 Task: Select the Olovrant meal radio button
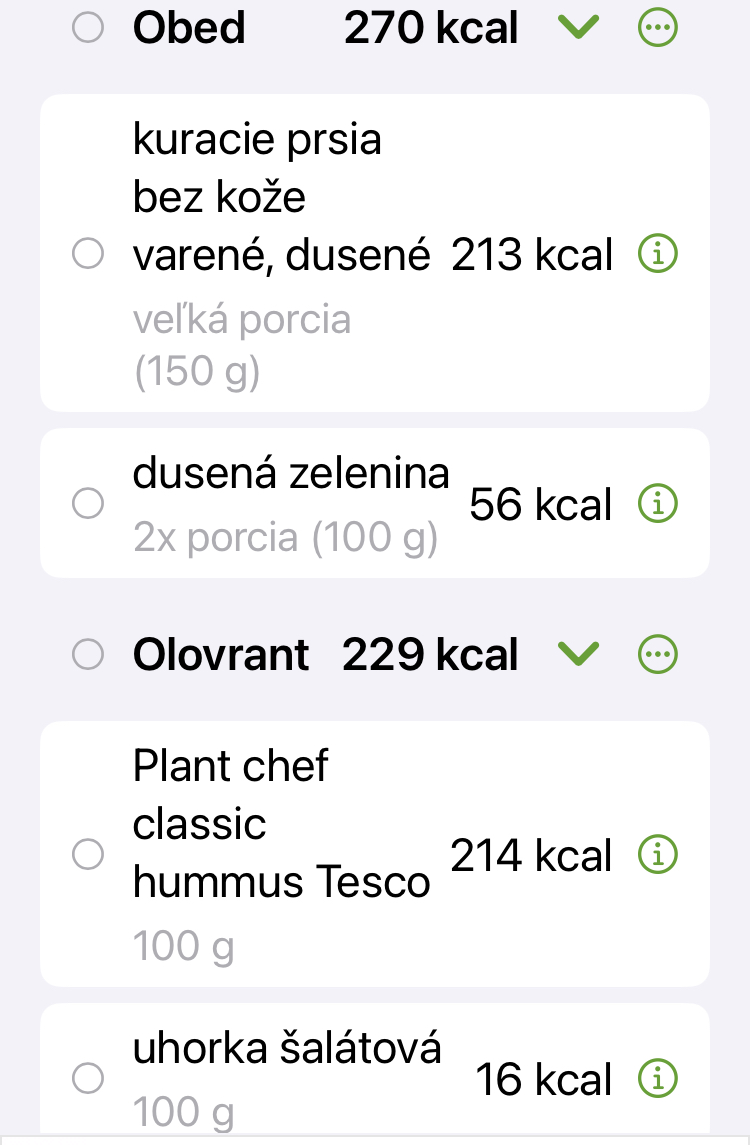88,655
